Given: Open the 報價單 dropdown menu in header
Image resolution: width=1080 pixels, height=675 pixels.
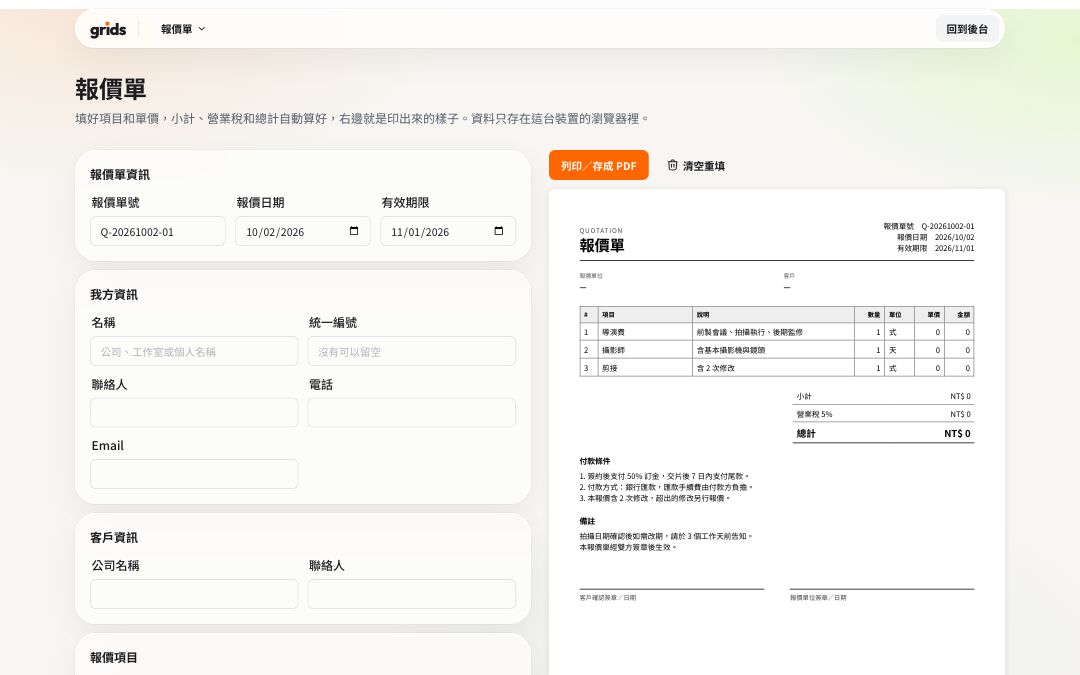Looking at the screenshot, I should [183, 29].
